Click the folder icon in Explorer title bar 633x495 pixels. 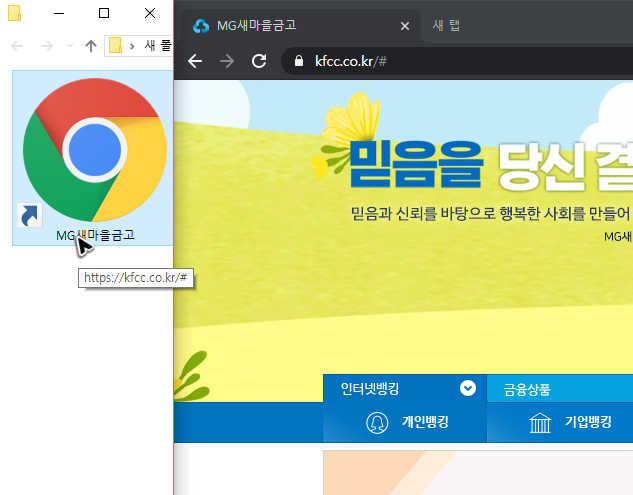click(15, 13)
